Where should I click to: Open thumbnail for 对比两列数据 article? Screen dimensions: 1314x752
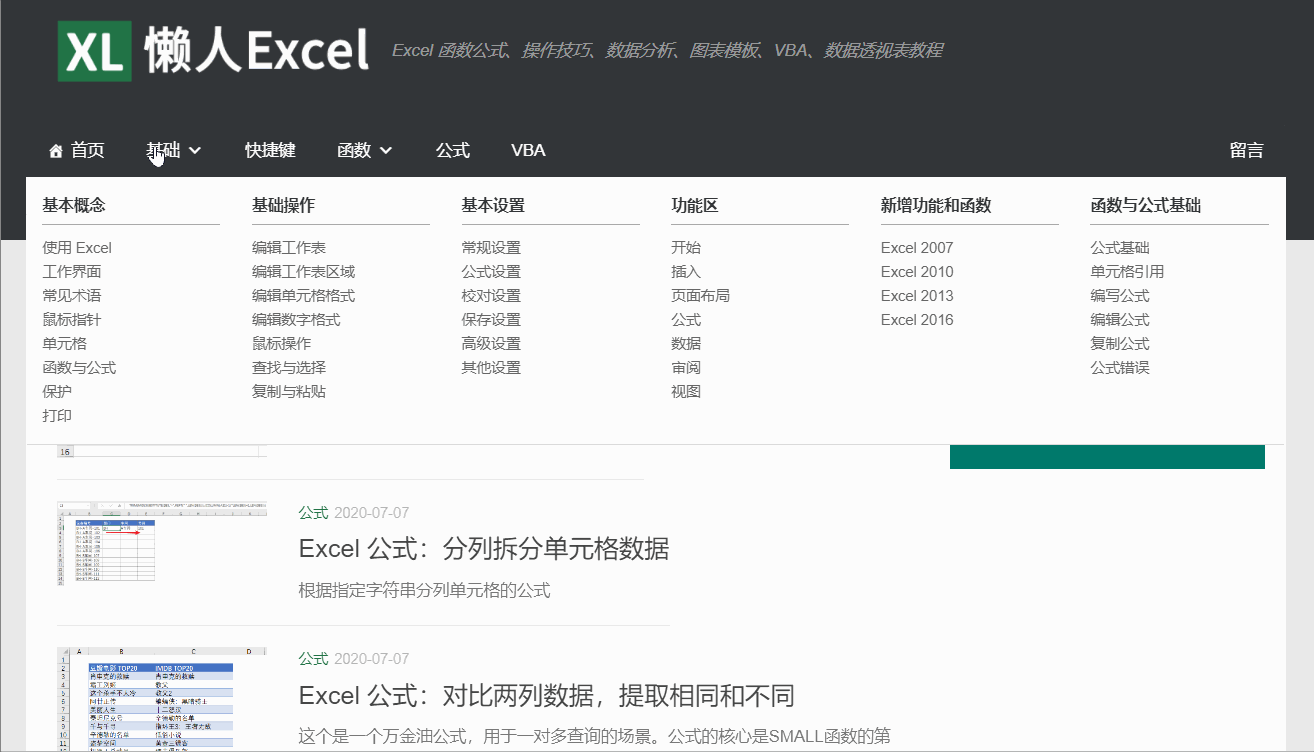(x=162, y=699)
